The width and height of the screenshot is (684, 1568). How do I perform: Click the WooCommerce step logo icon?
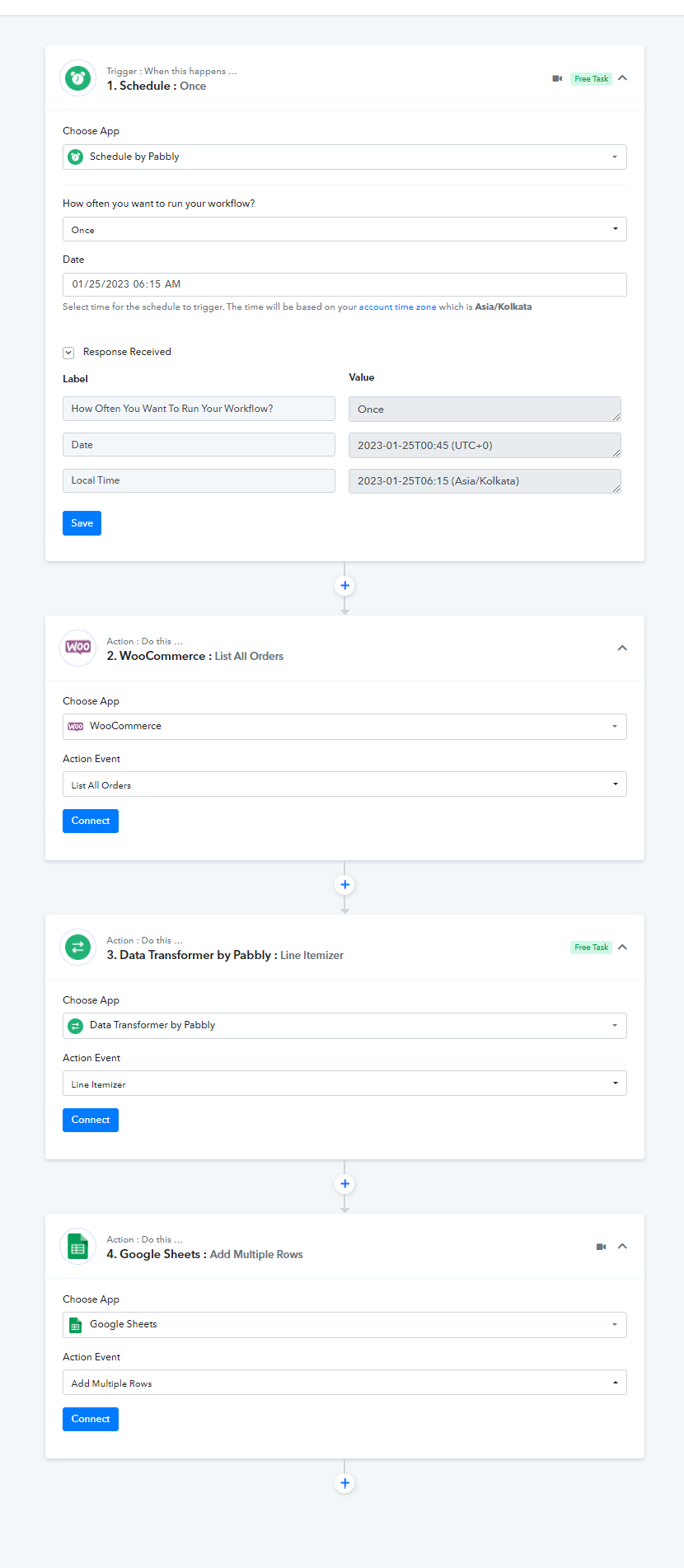click(78, 648)
